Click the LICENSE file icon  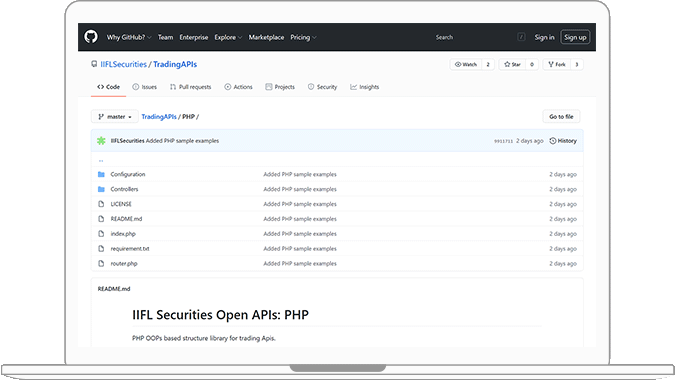click(x=101, y=204)
